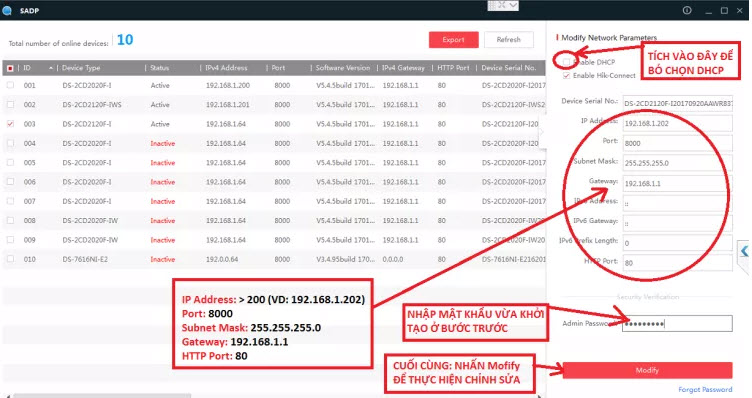Open the Forgot Password link
The height and width of the screenshot is (398, 752).
coord(705,390)
